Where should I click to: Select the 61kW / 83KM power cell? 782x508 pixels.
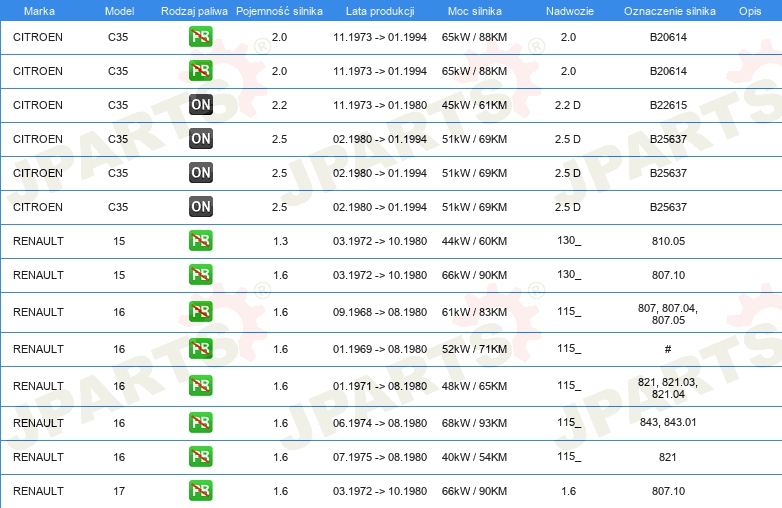tap(474, 312)
